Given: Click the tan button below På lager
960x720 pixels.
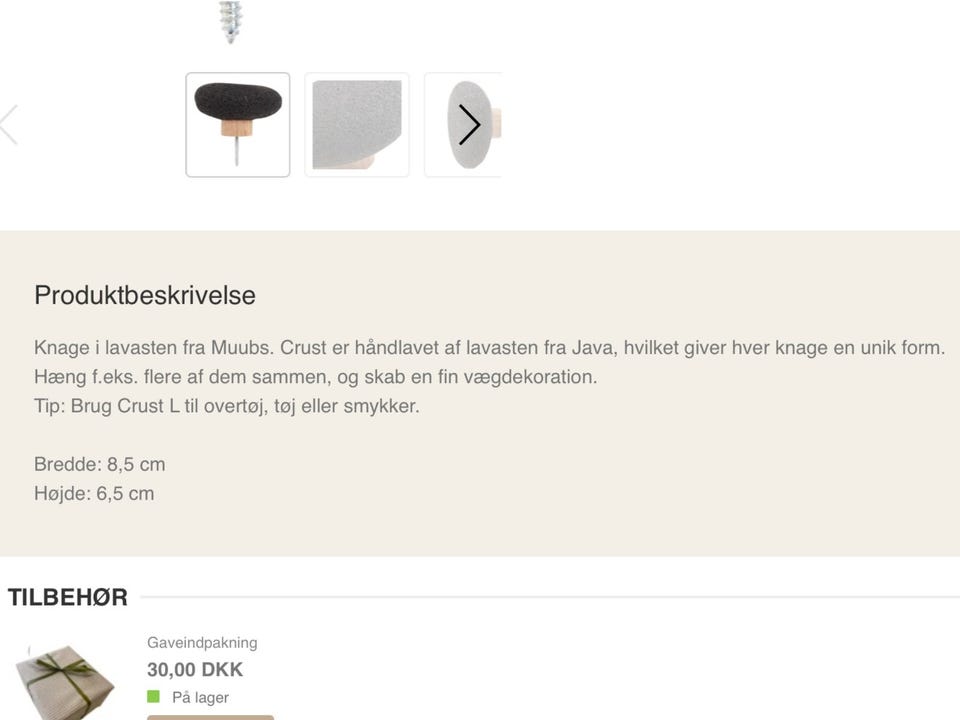Looking at the screenshot, I should pyautogui.click(x=210, y=716).
